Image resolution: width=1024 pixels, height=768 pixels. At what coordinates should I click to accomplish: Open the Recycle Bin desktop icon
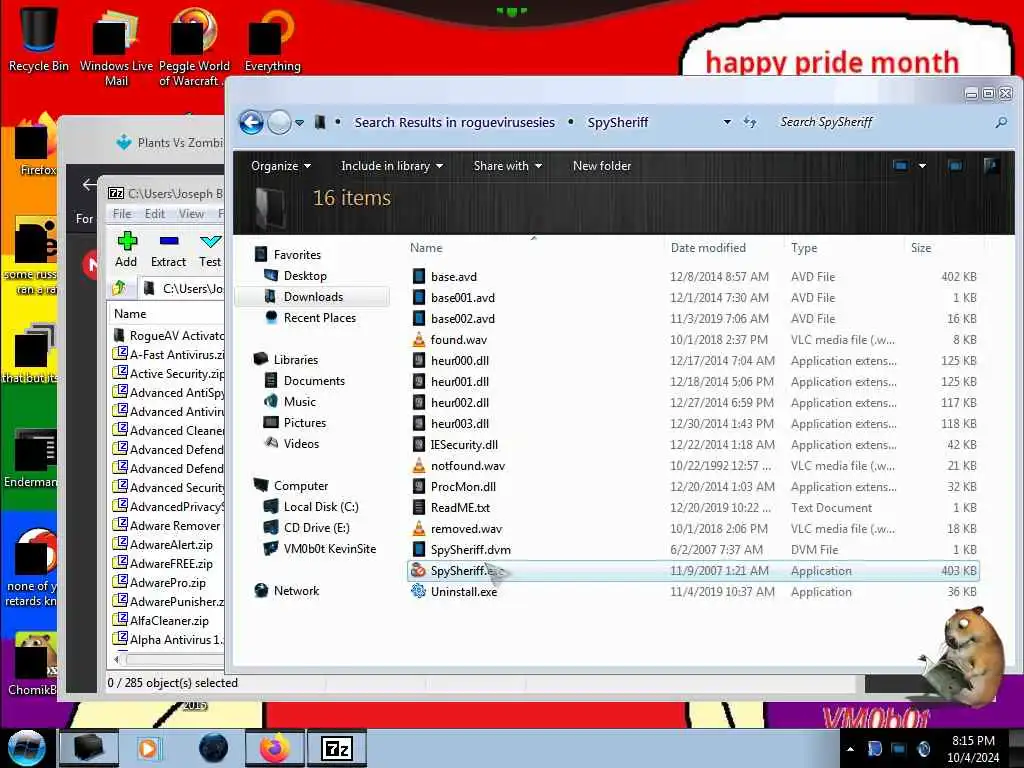[x=39, y=38]
